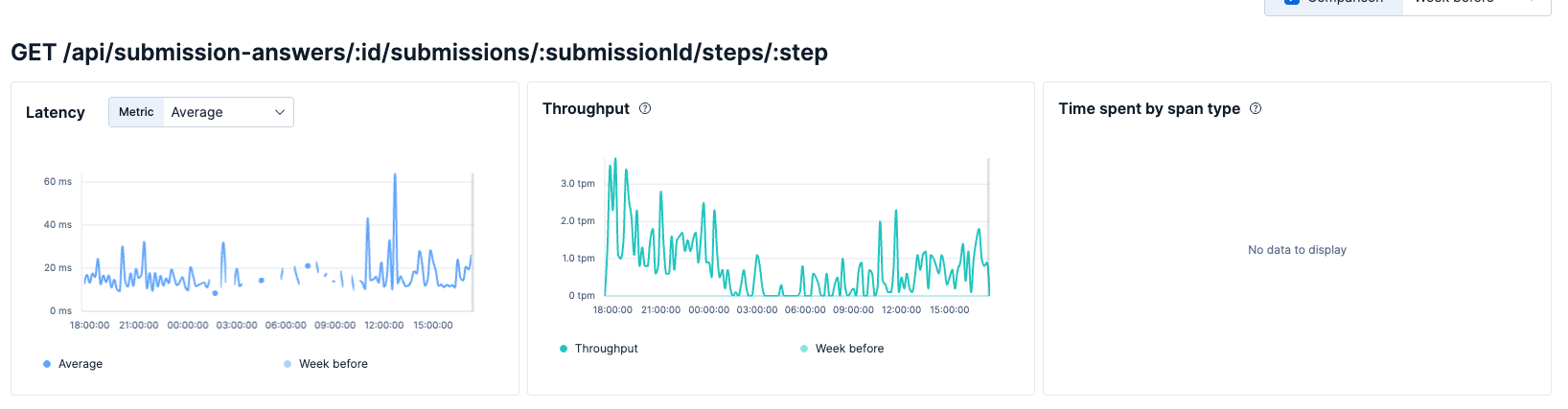Viewport: 1568px width, 409px height.
Task: Click the 3.0 tpm axis label
Action: point(577,184)
